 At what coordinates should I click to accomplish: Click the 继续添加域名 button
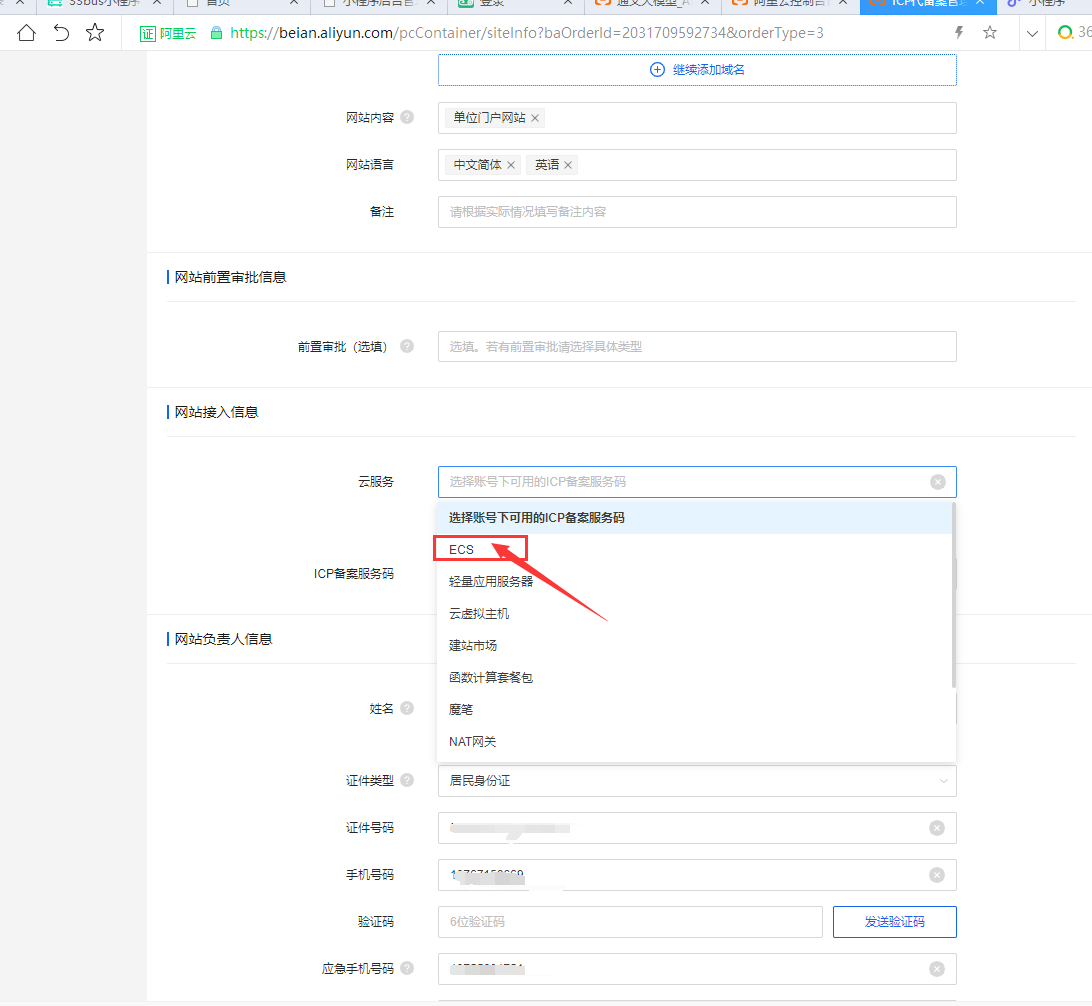pos(697,70)
